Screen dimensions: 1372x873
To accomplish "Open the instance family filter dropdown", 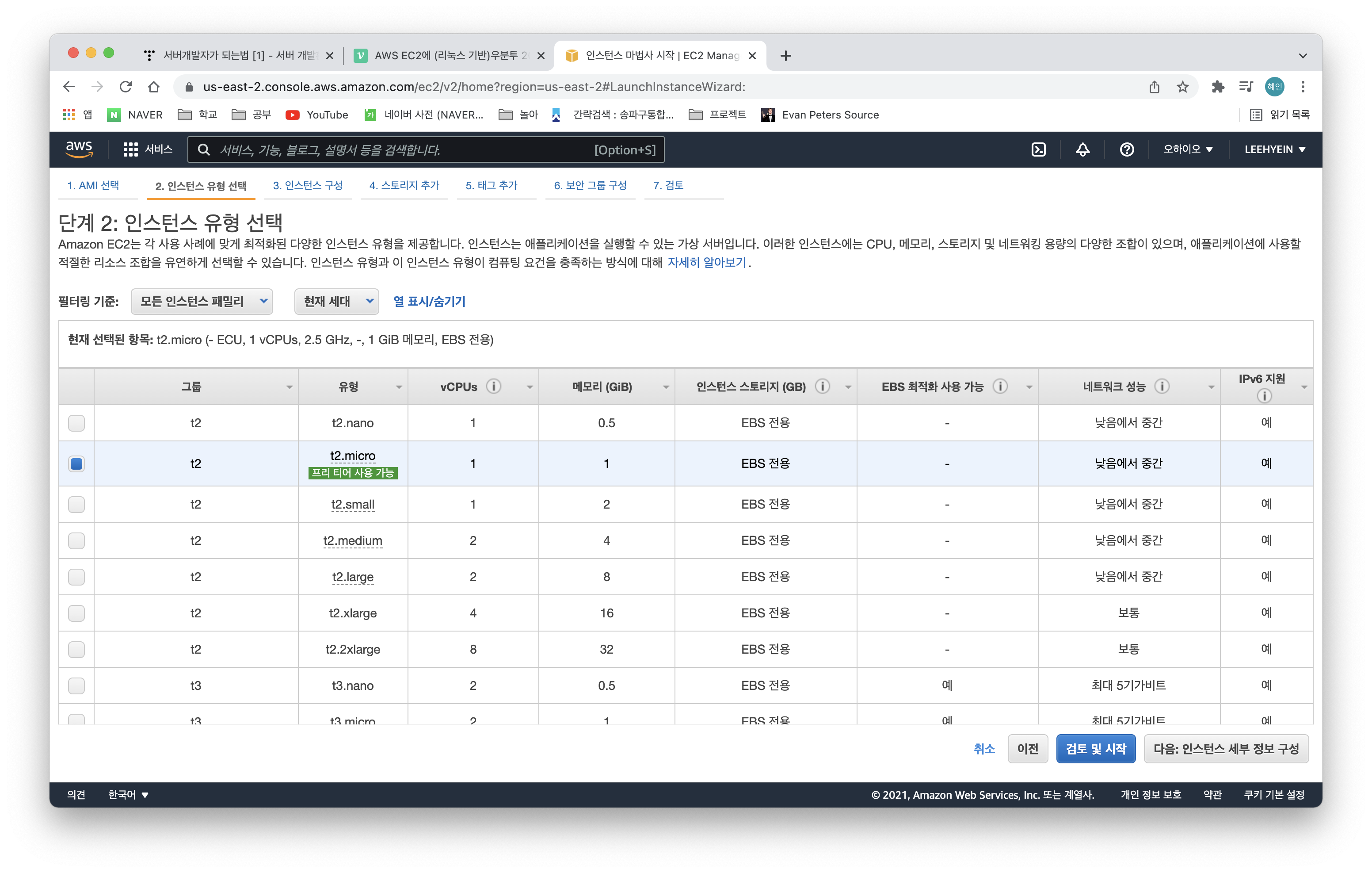I will click(x=202, y=301).
